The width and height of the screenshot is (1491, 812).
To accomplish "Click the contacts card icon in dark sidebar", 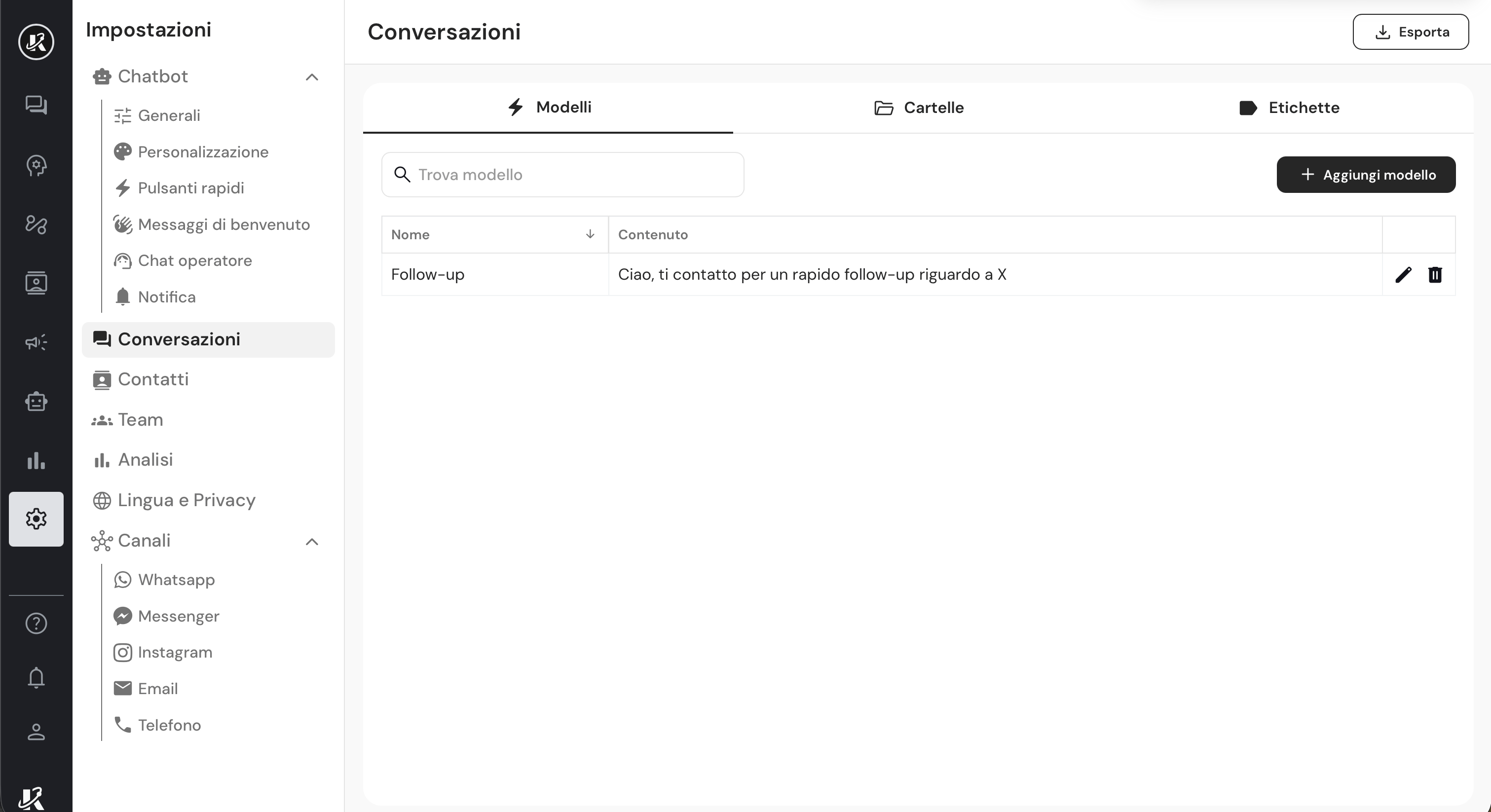I will (x=36, y=283).
